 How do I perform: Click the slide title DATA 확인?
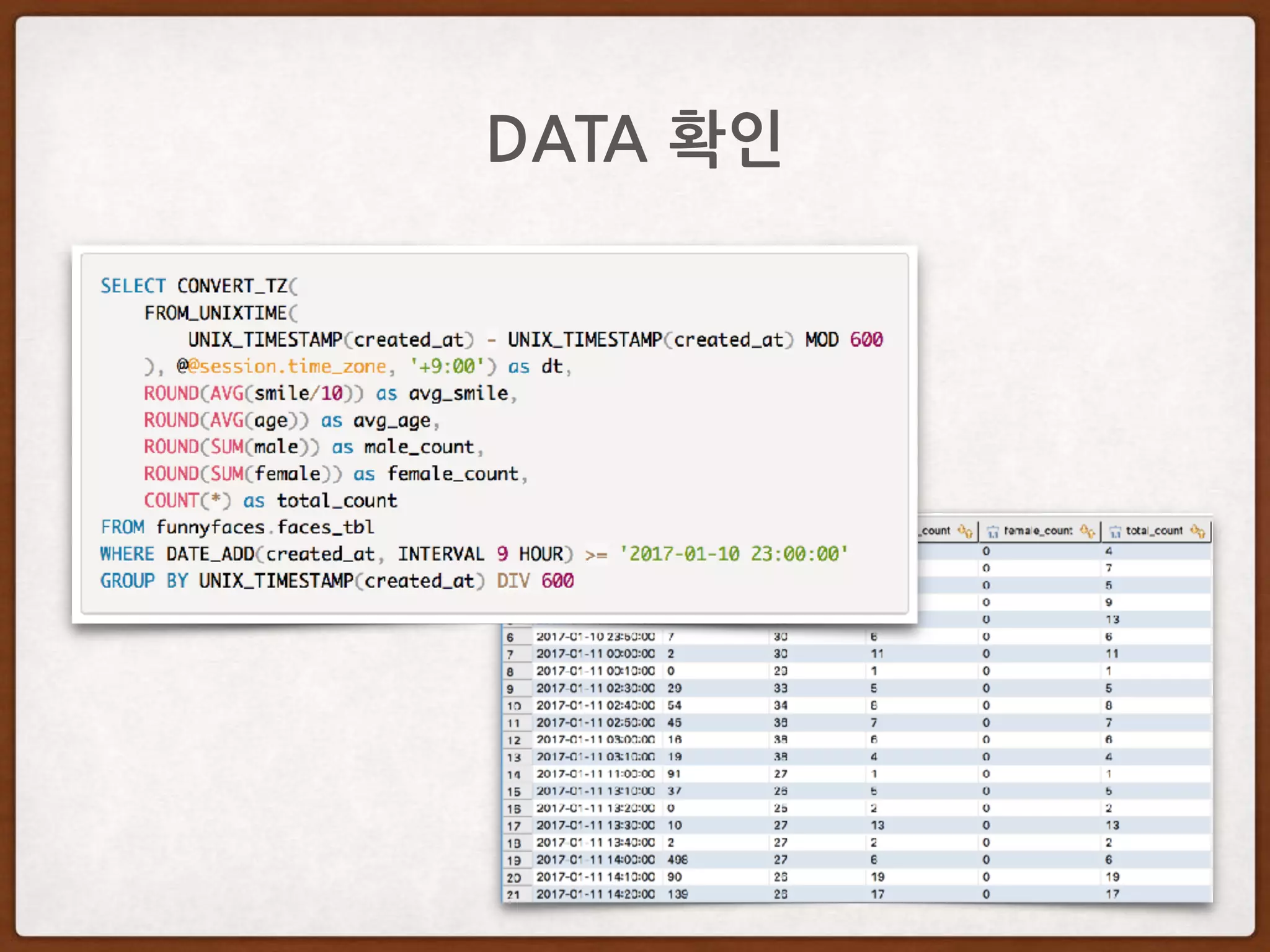click(634, 139)
